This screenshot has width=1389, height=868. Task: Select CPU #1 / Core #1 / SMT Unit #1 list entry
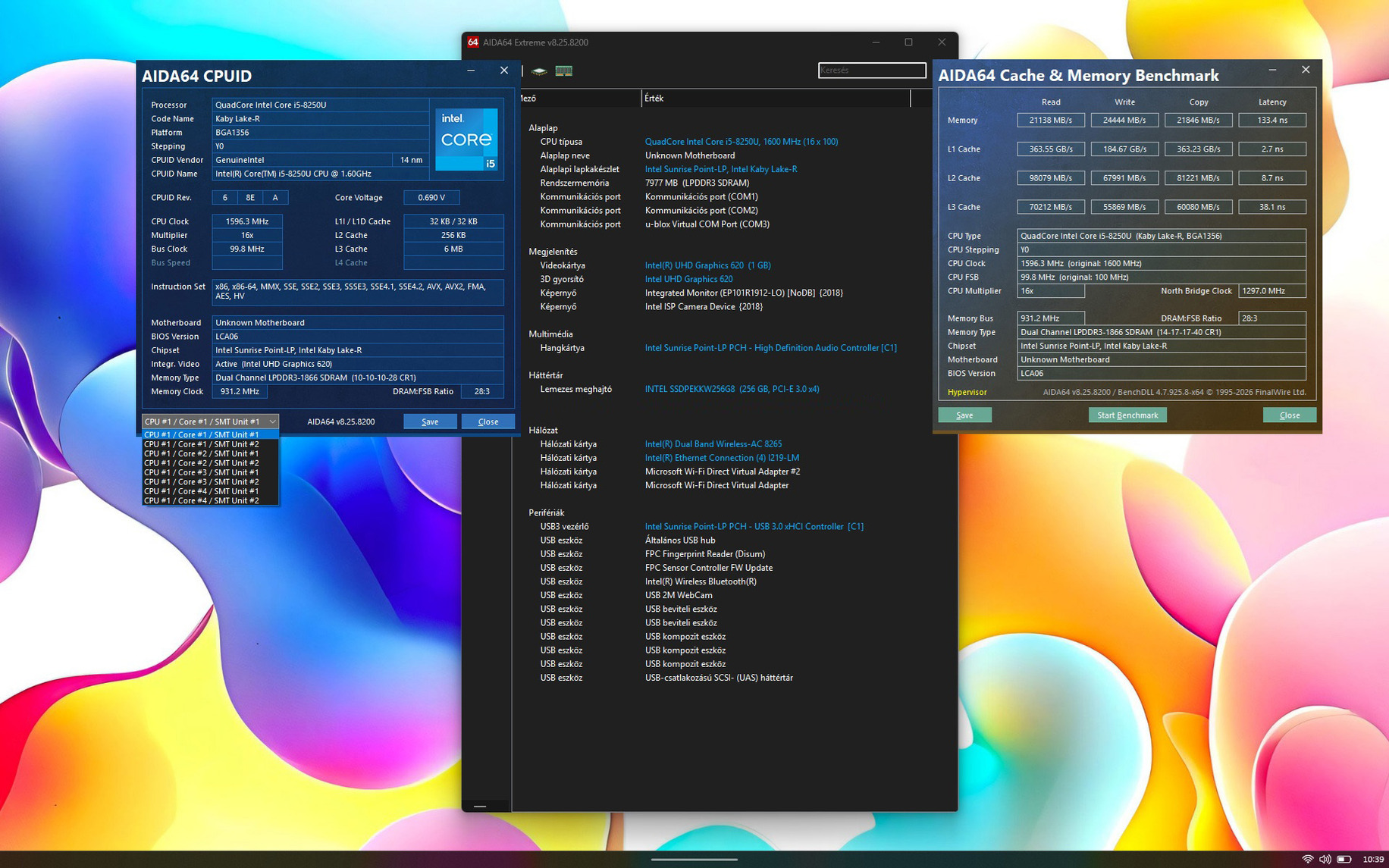(210, 434)
